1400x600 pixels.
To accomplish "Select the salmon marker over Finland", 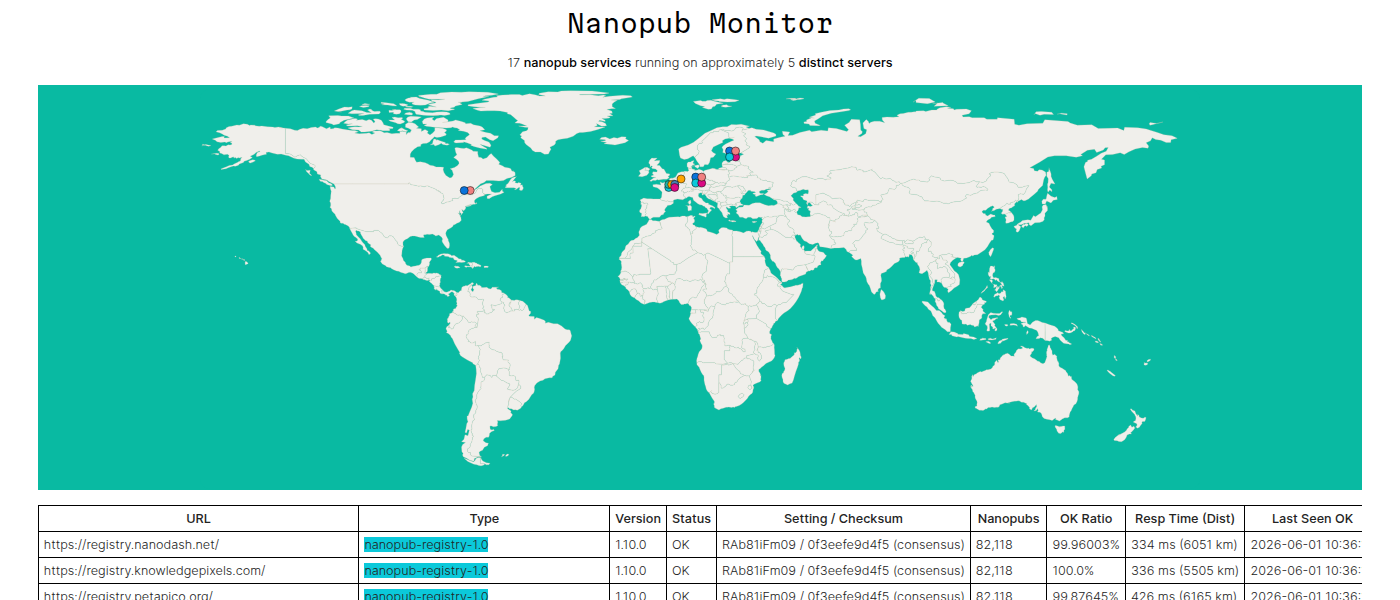I will click(736, 151).
